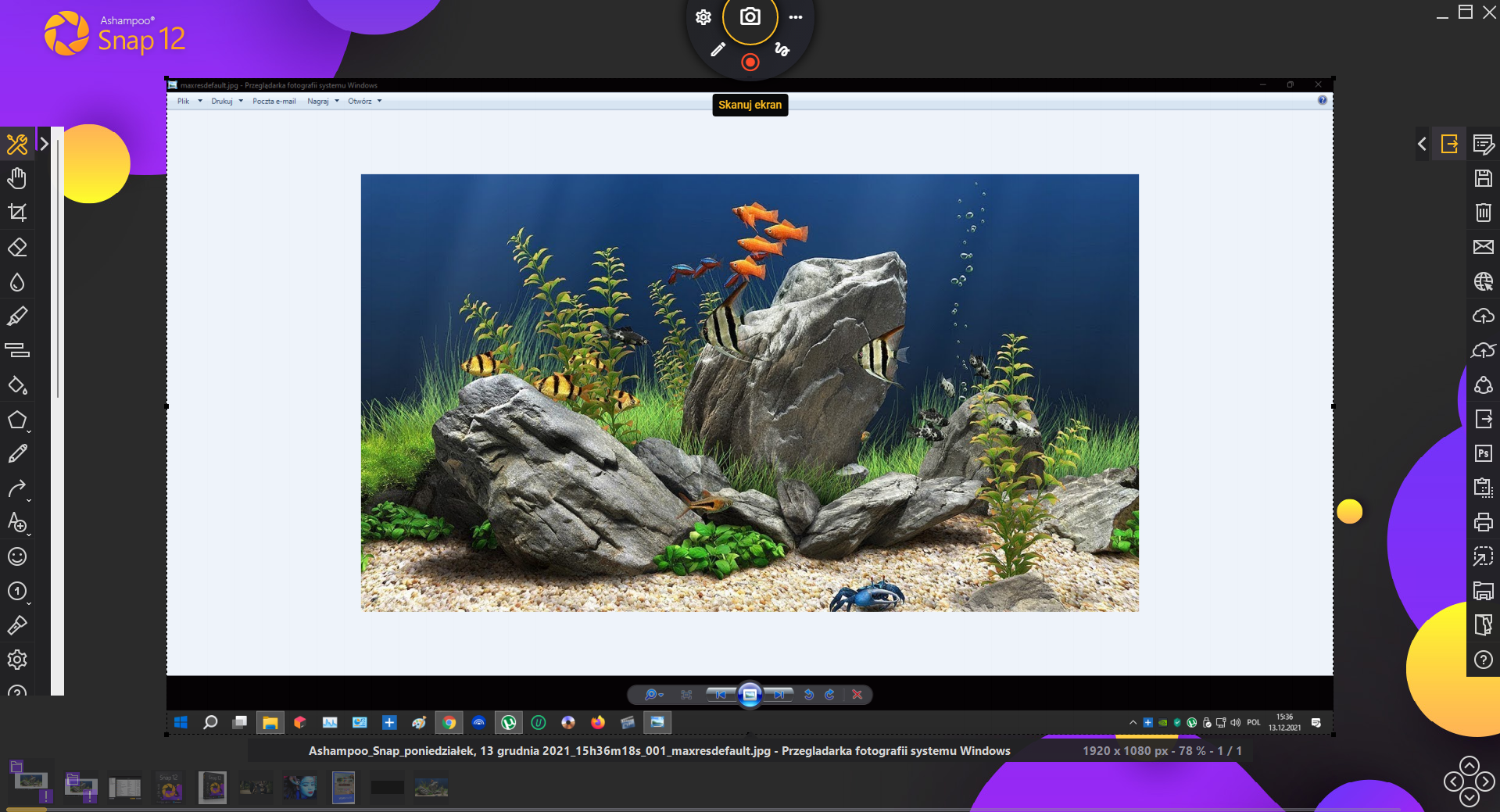Viewport: 1500px width, 812px height.
Task: Select the highlighter marker tool
Action: pos(17,316)
